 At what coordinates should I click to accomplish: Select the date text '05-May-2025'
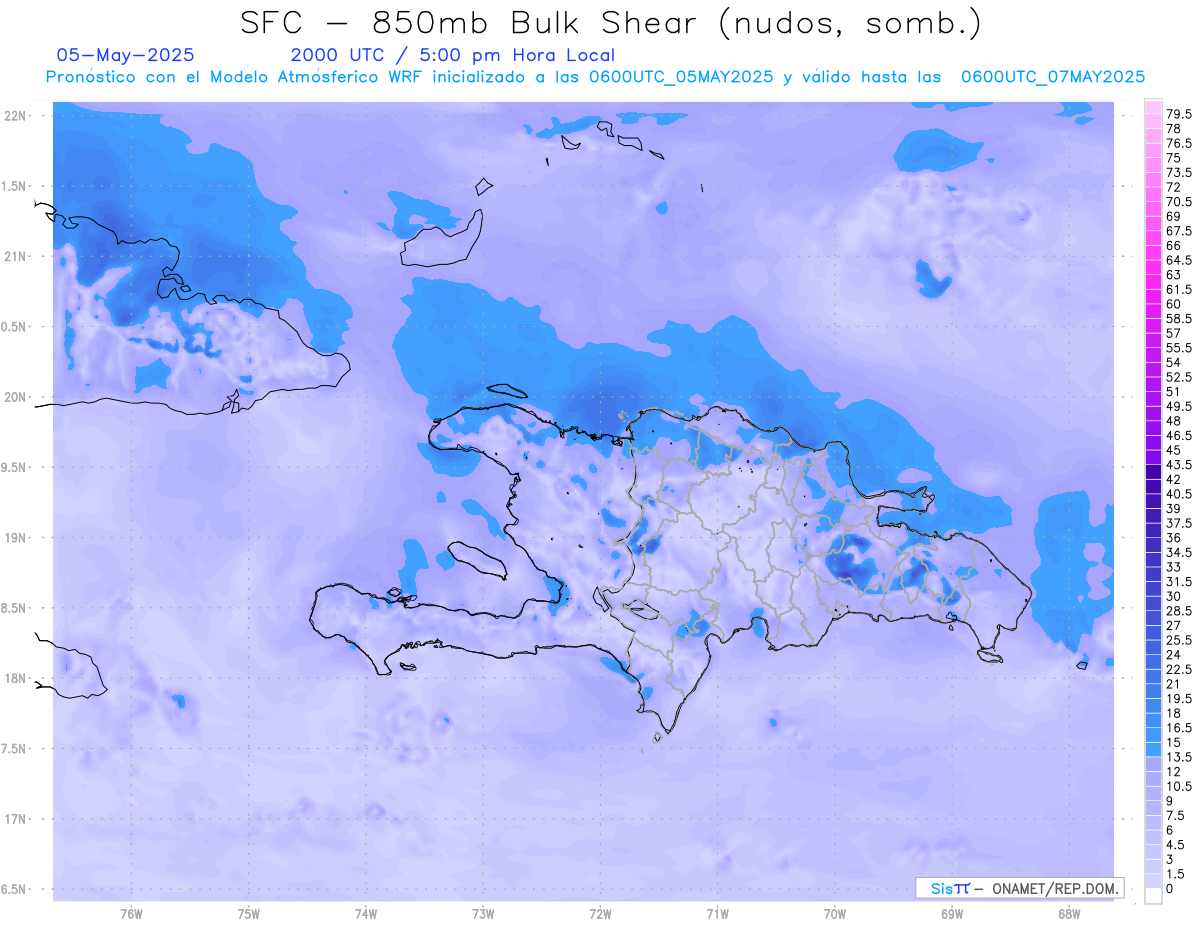click(x=125, y=55)
